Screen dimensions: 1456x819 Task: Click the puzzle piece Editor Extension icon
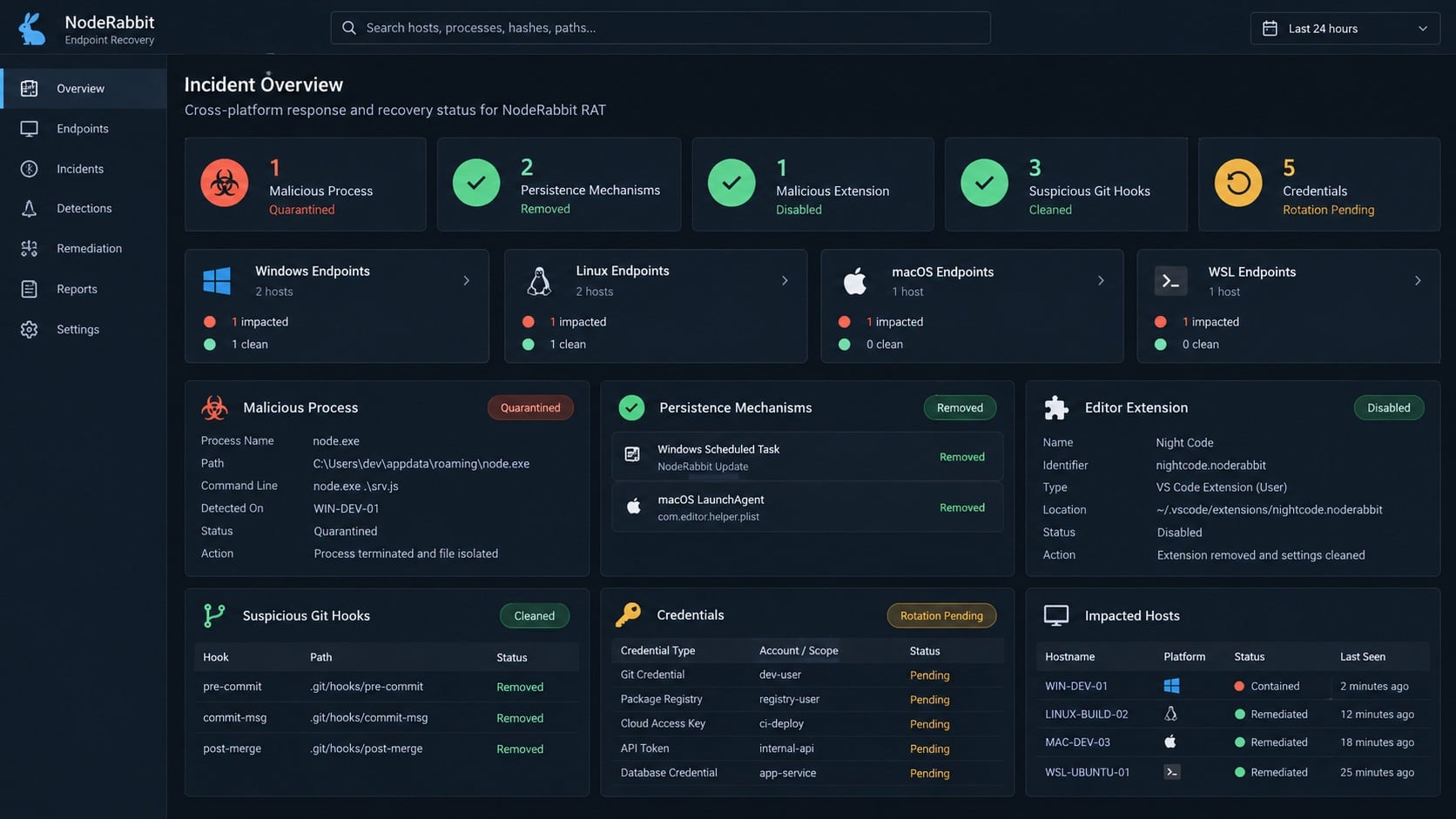(x=1056, y=407)
